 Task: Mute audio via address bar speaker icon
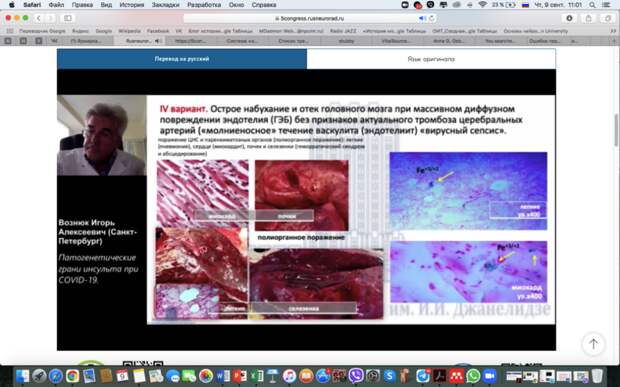click(422, 18)
